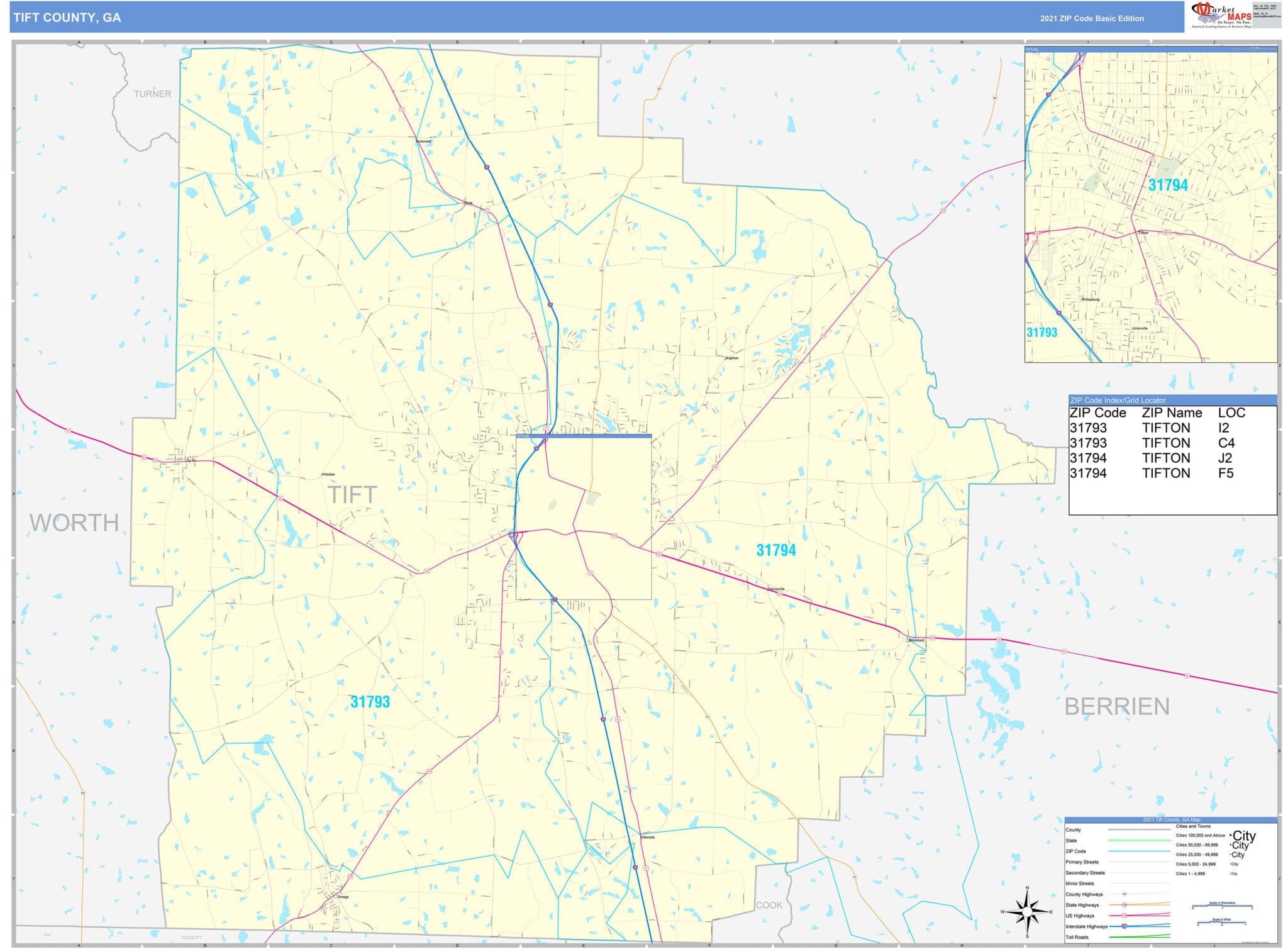Click the 2021 ZIP Code Basic Edition text

pos(1092,18)
